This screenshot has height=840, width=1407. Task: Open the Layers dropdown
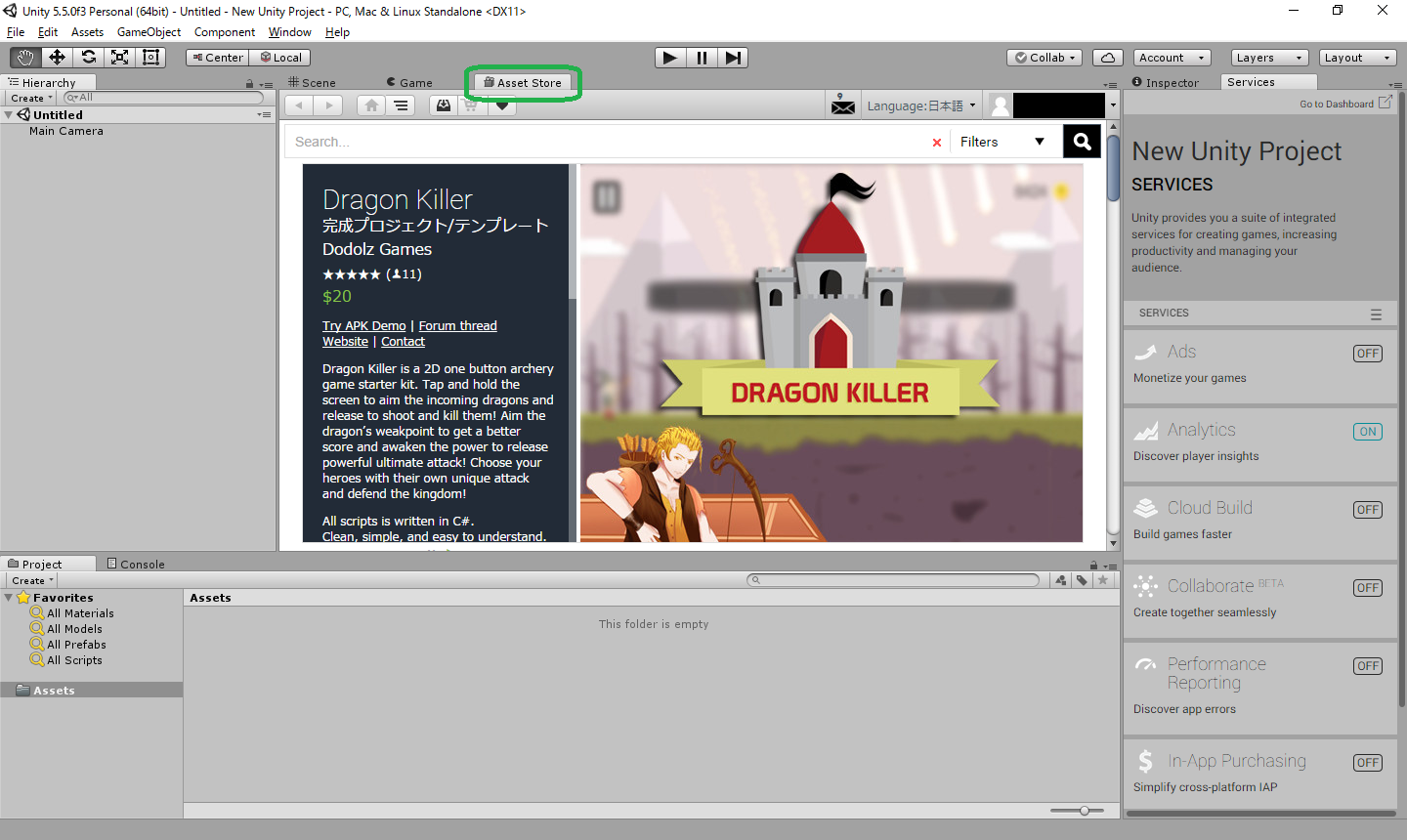point(1267,58)
